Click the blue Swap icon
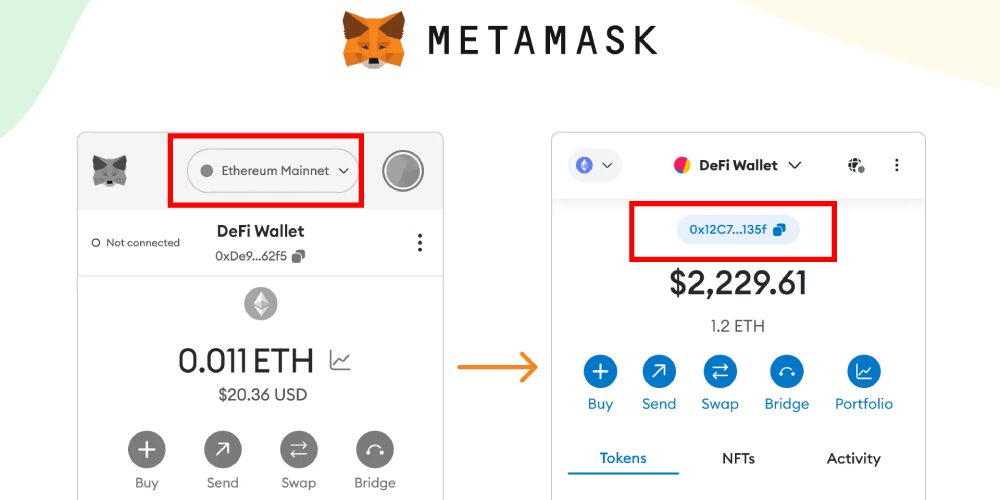 click(719, 372)
